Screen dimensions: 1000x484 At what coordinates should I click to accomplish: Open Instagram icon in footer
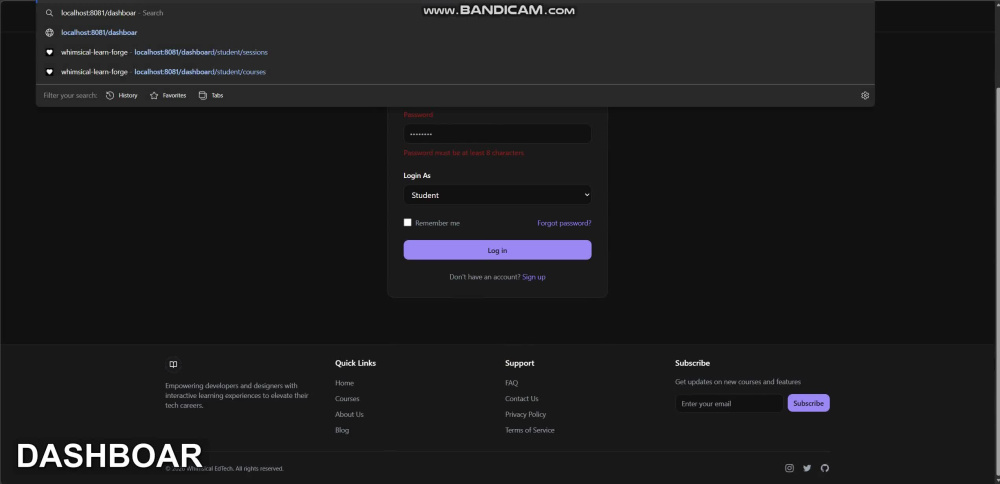[789, 468]
